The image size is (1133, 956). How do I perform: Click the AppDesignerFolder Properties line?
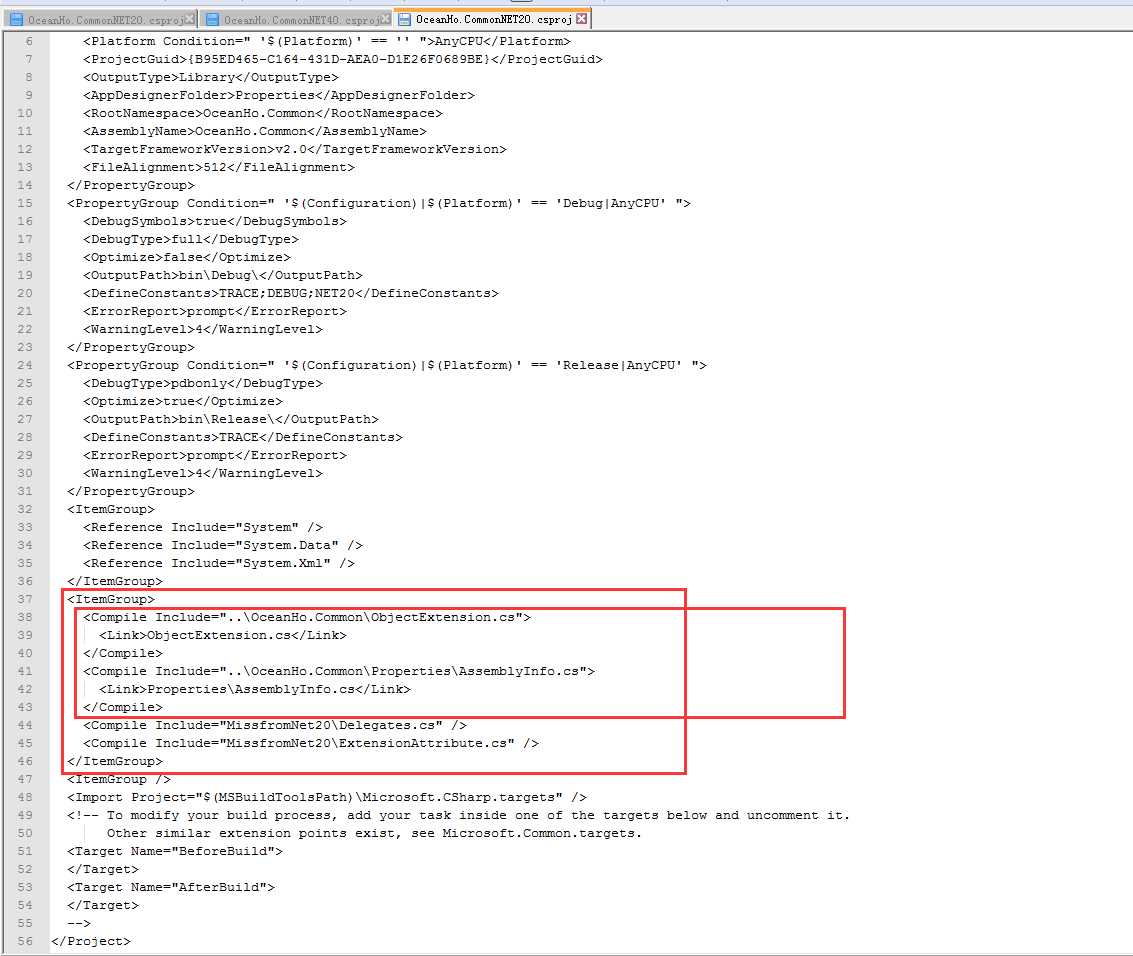point(278,95)
